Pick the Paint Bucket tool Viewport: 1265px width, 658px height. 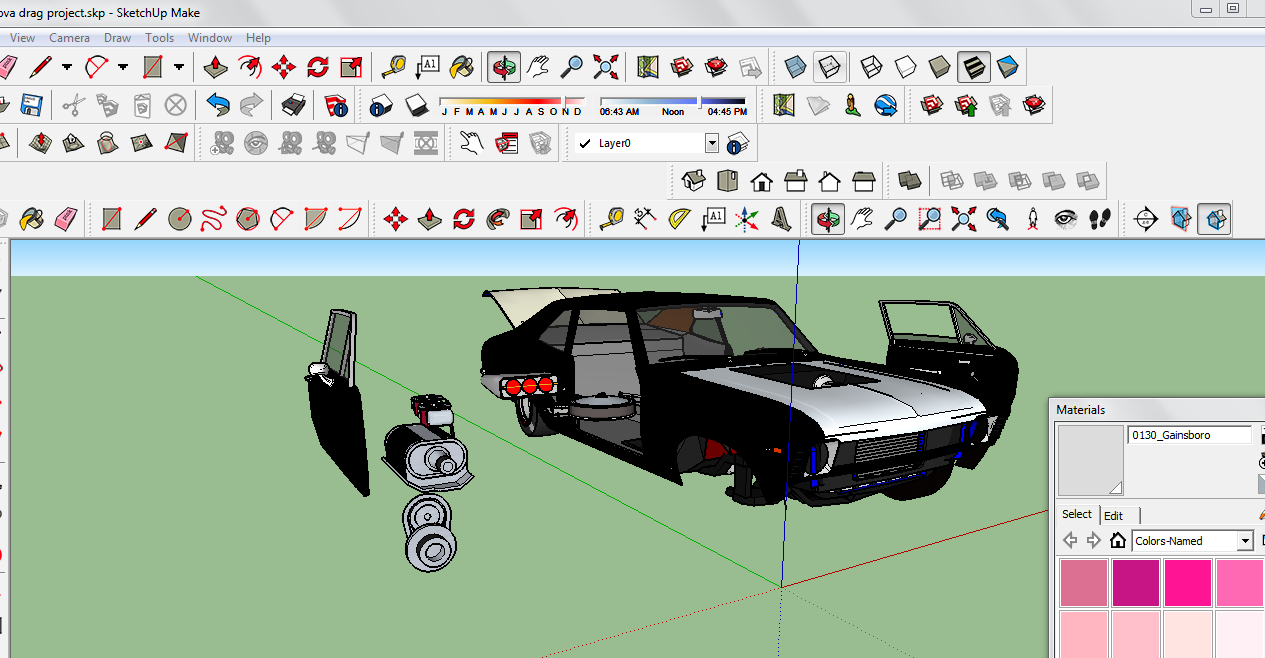pyautogui.click(x=460, y=67)
